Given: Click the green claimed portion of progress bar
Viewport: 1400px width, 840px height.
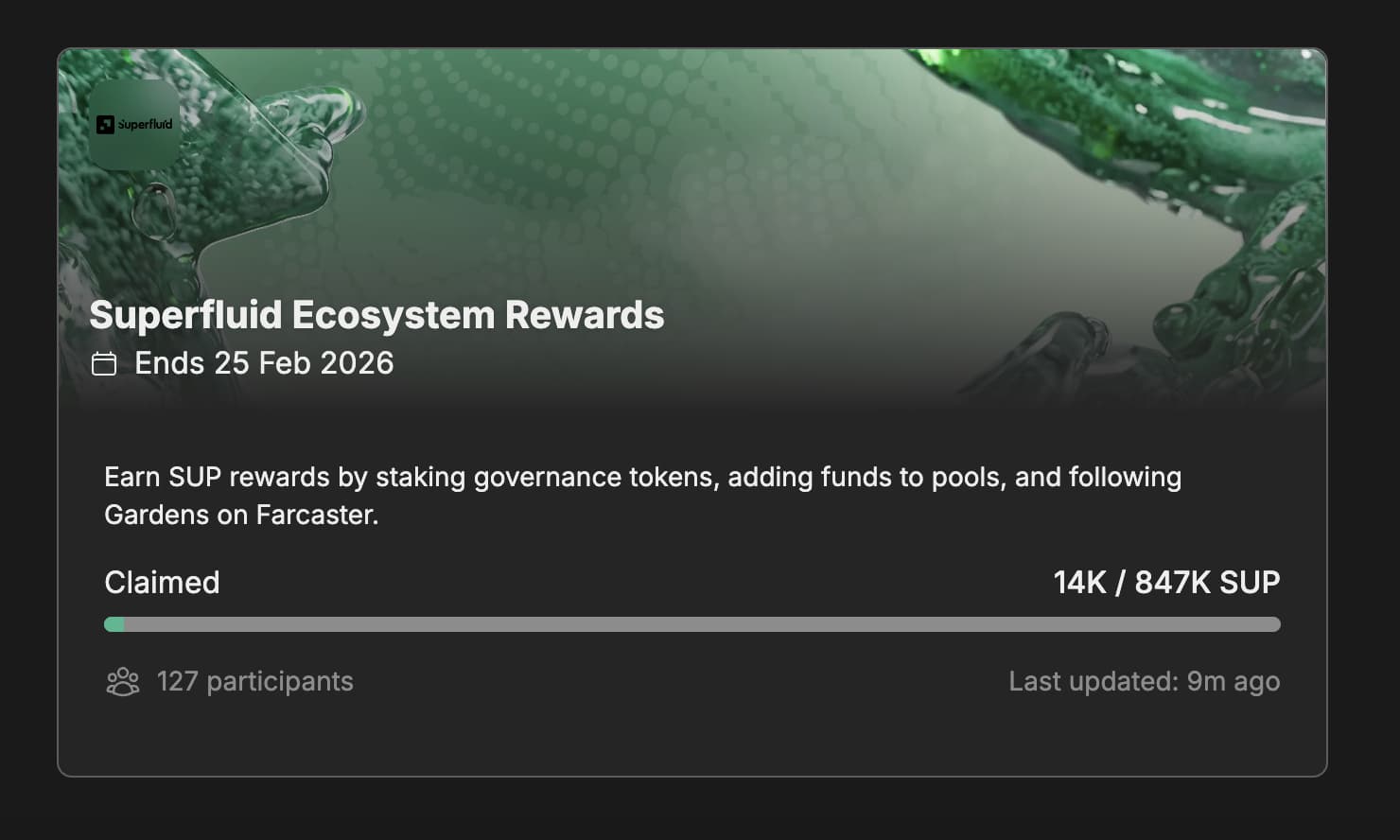Looking at the screenshot, I should 114,624.
